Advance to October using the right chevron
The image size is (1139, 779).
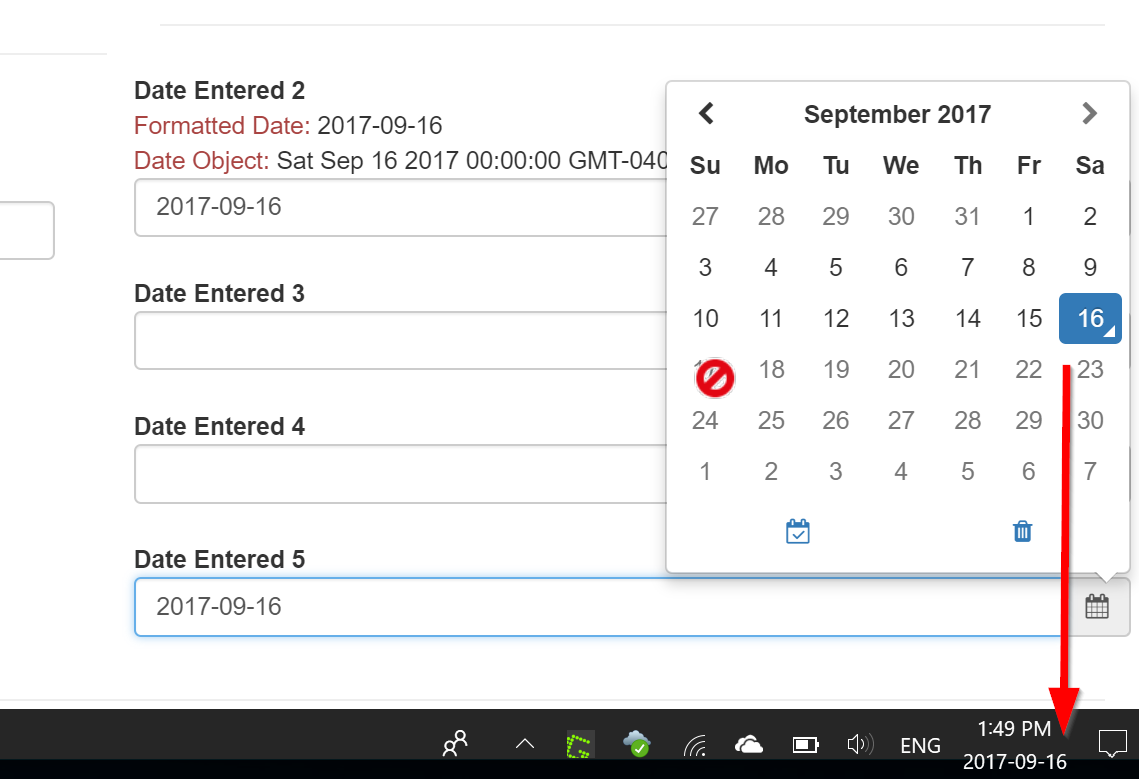(x=1089, y=114)
